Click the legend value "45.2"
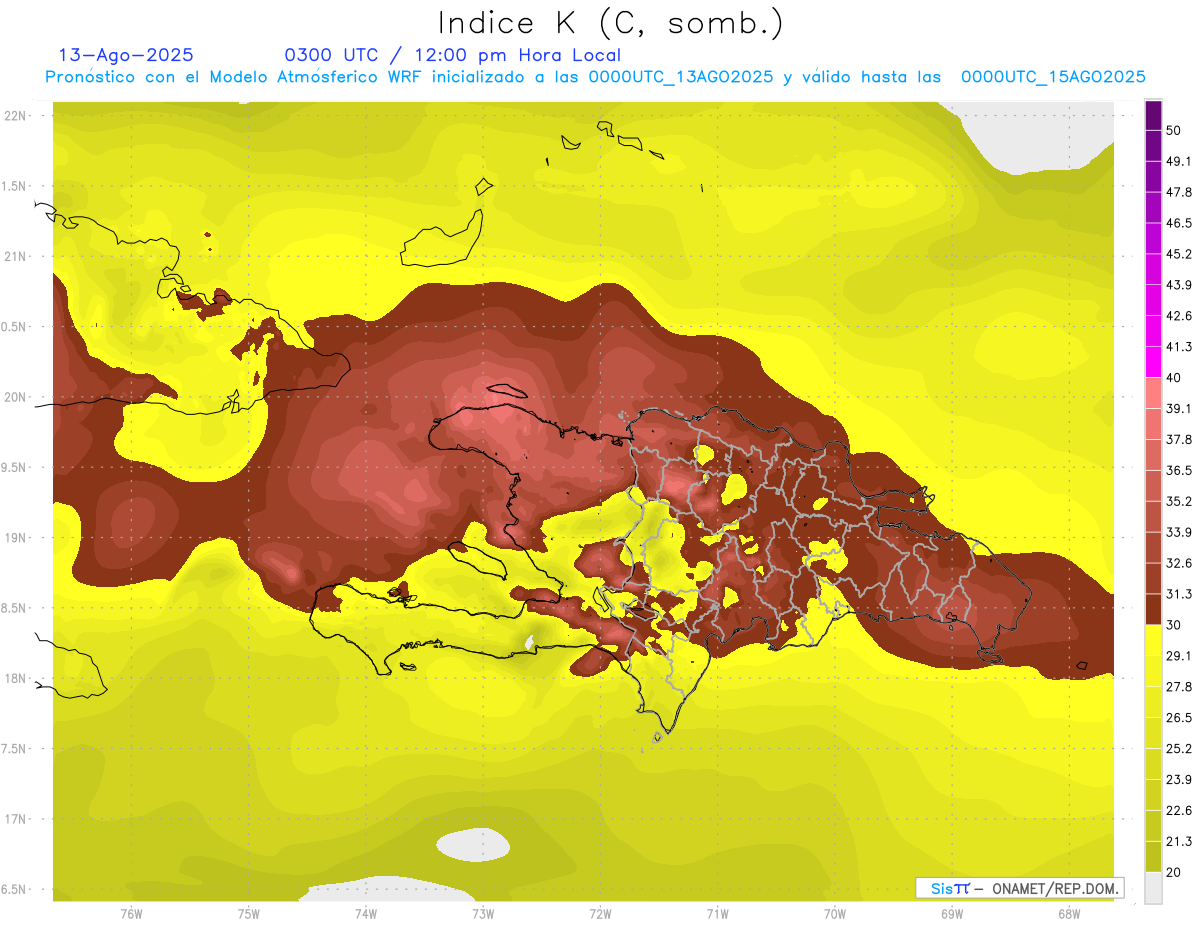This screenshot has width=1200, height=927. coord(1179,254)
